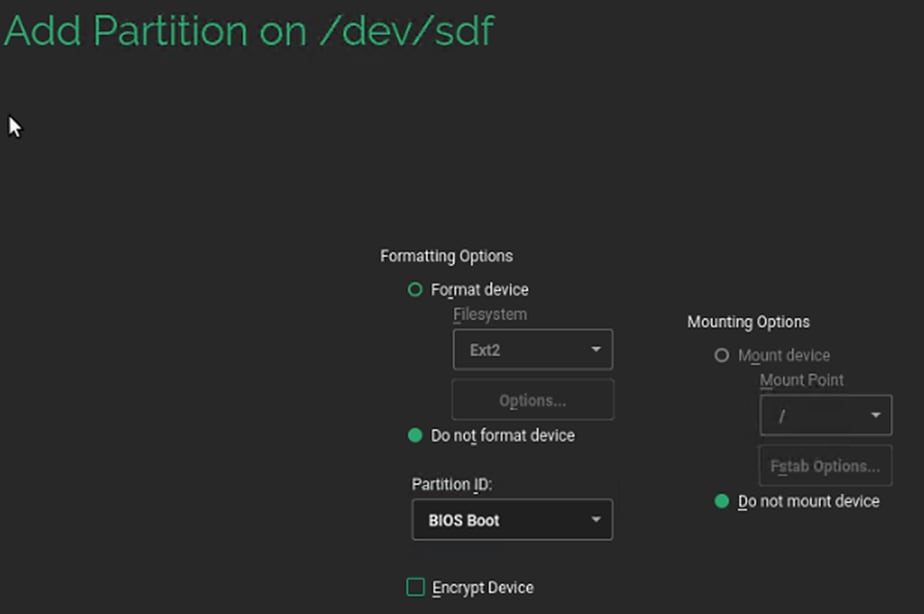
Task: Click the "/" text in the Mount Point field
Action: tap(782, 416)
